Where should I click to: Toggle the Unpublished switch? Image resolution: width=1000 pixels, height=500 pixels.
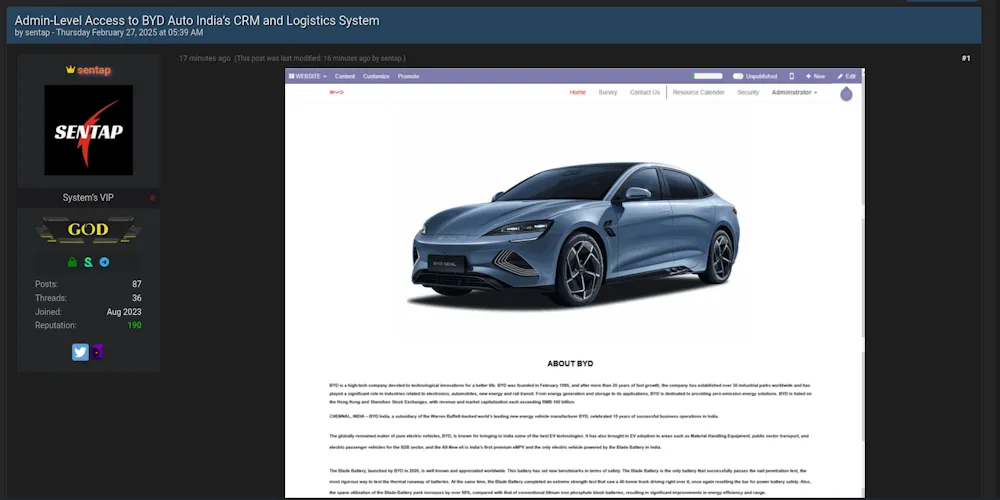click(738, 76)
